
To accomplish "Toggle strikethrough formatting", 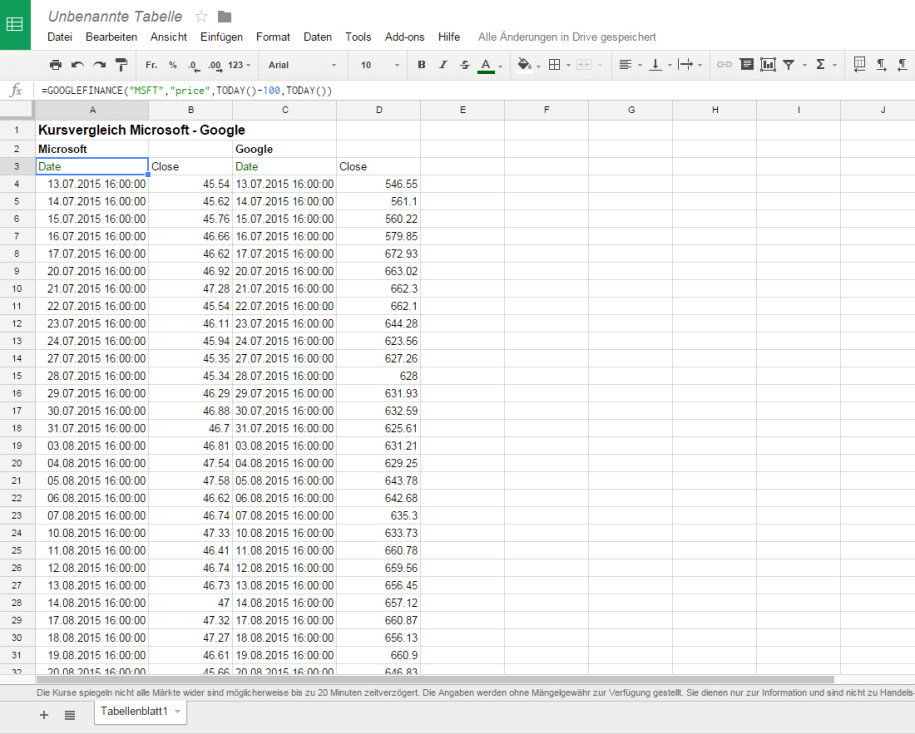I will [464, 65].
